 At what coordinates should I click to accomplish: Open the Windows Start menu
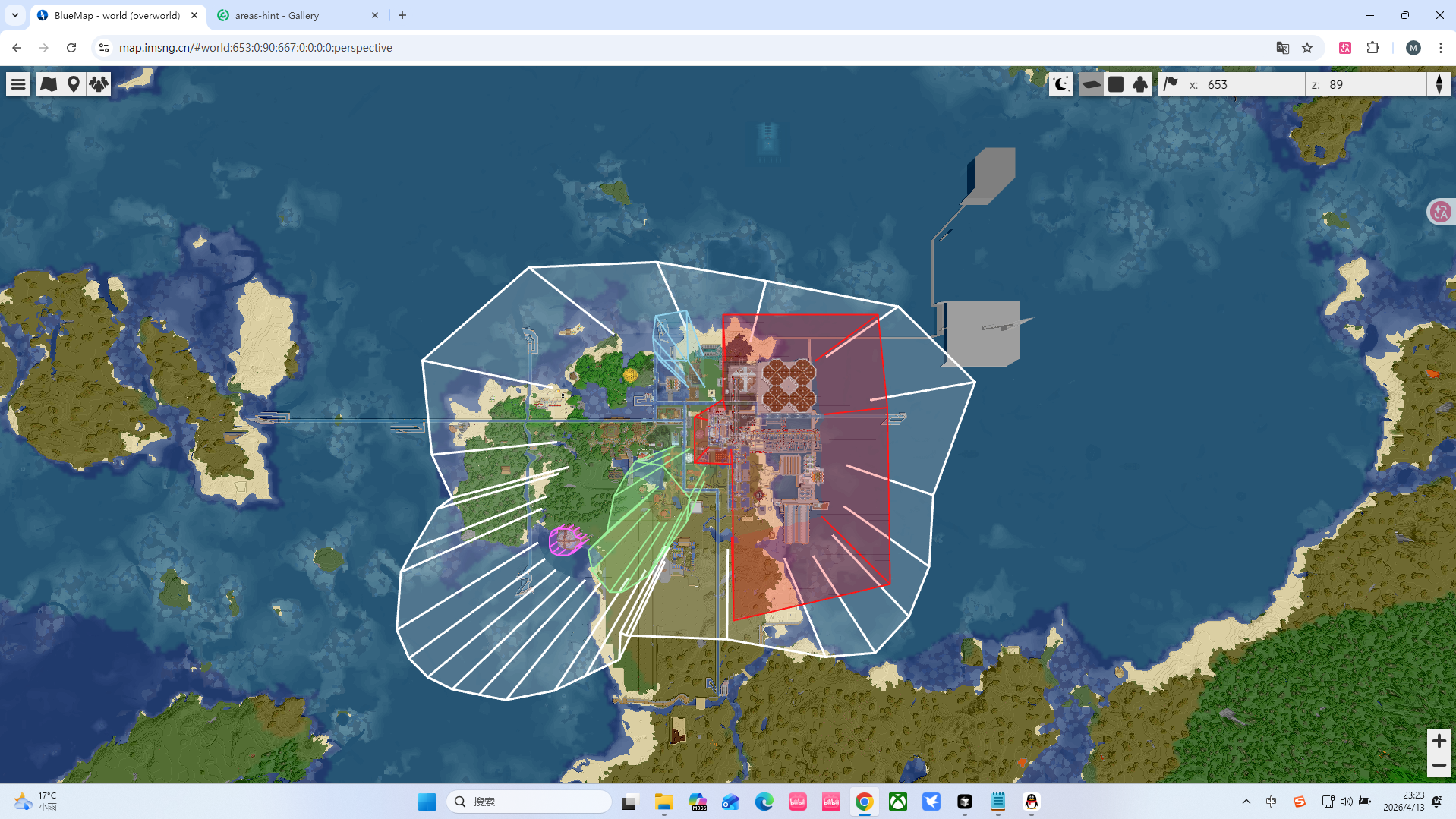tap(427, 802)
